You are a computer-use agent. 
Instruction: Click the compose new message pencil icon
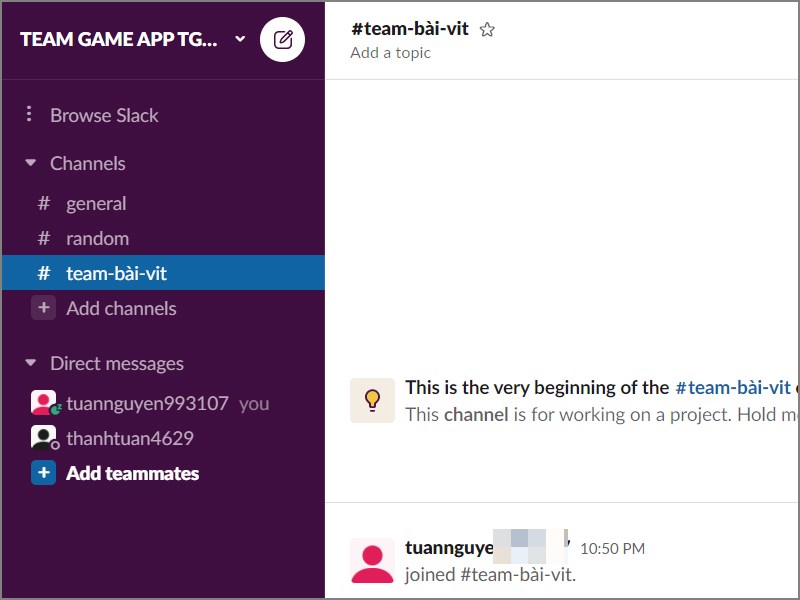point(282,39)
